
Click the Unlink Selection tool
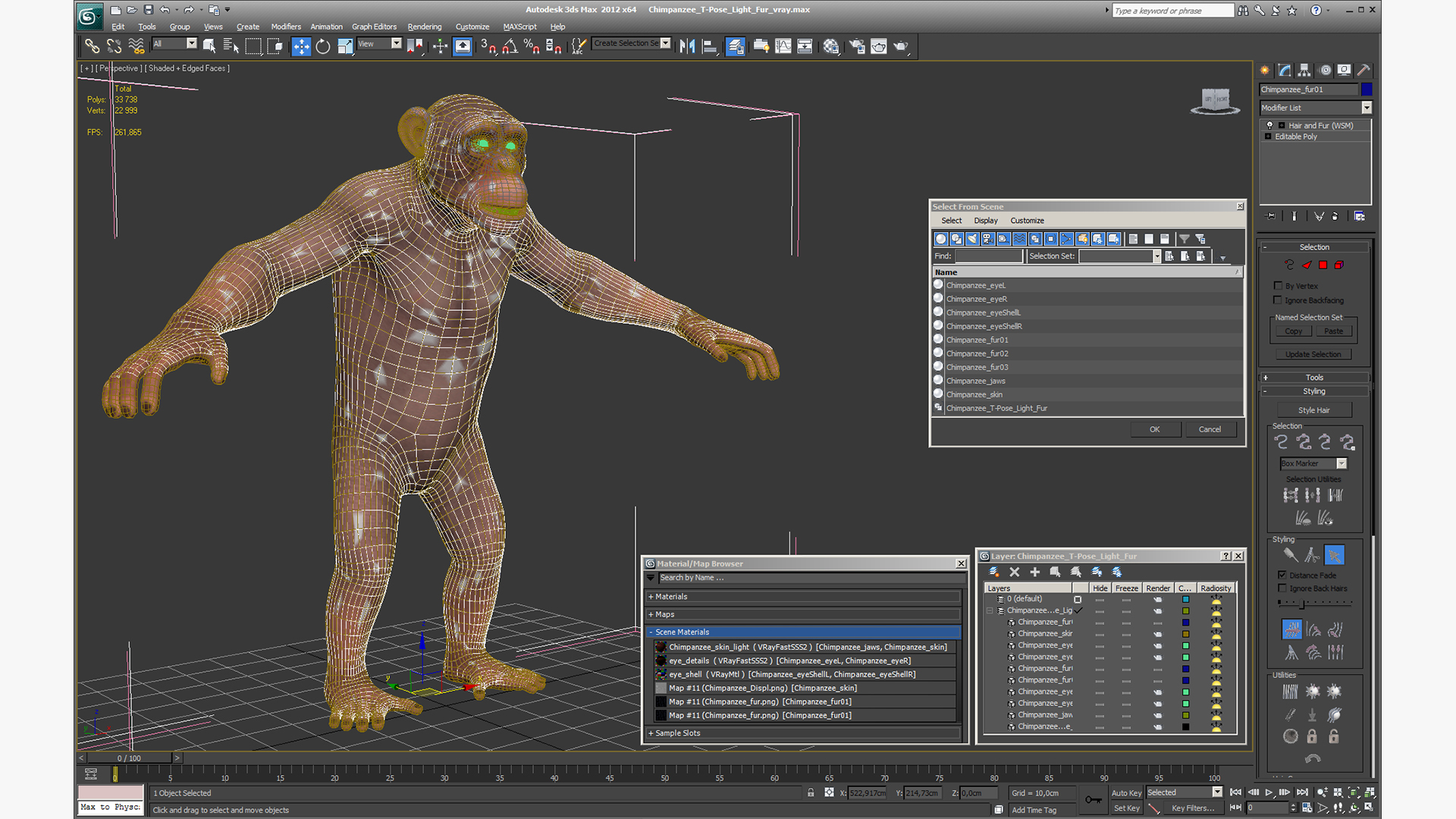(114, 47)
